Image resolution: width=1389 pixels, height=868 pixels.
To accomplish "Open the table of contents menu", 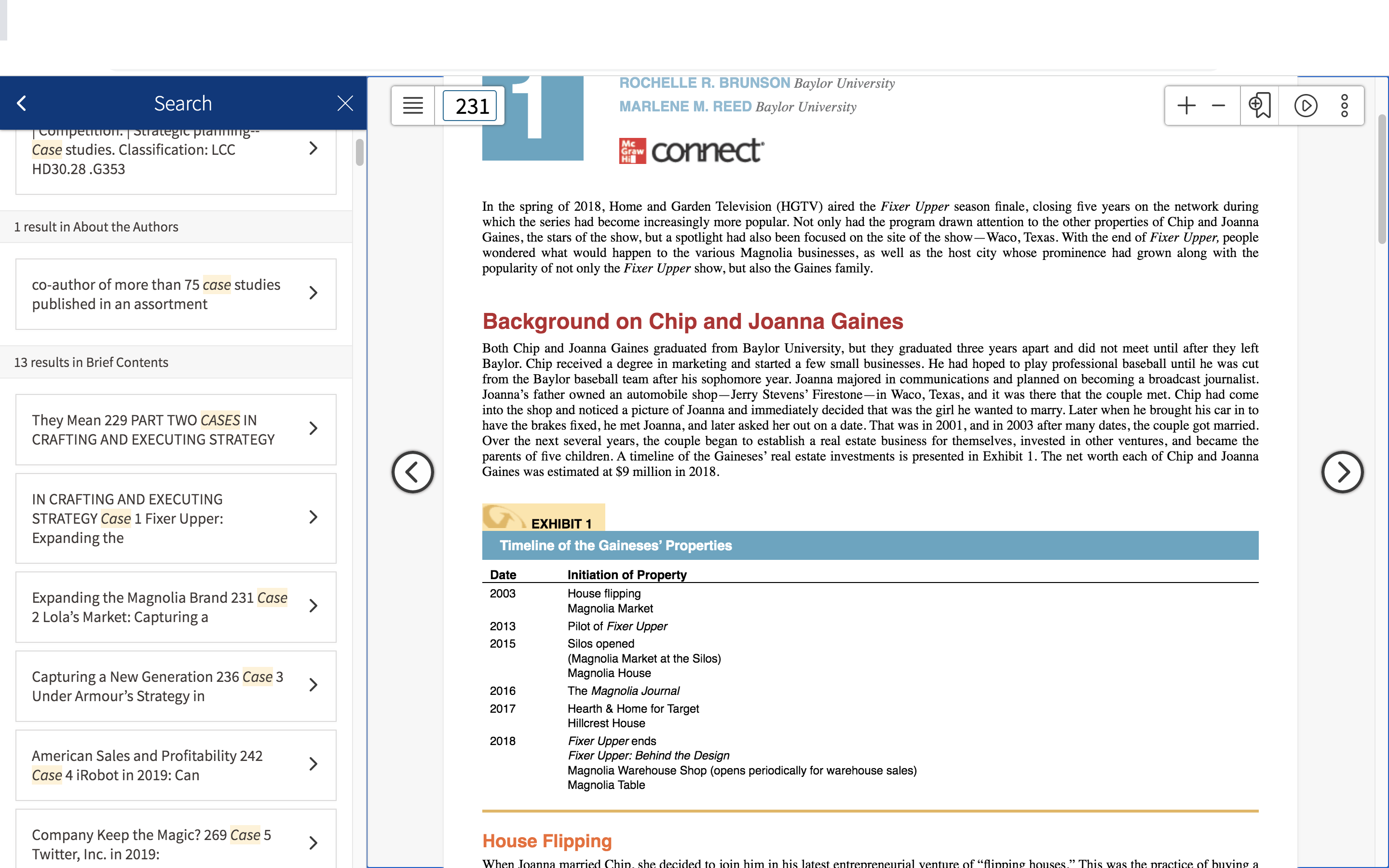I will [413, 106].
